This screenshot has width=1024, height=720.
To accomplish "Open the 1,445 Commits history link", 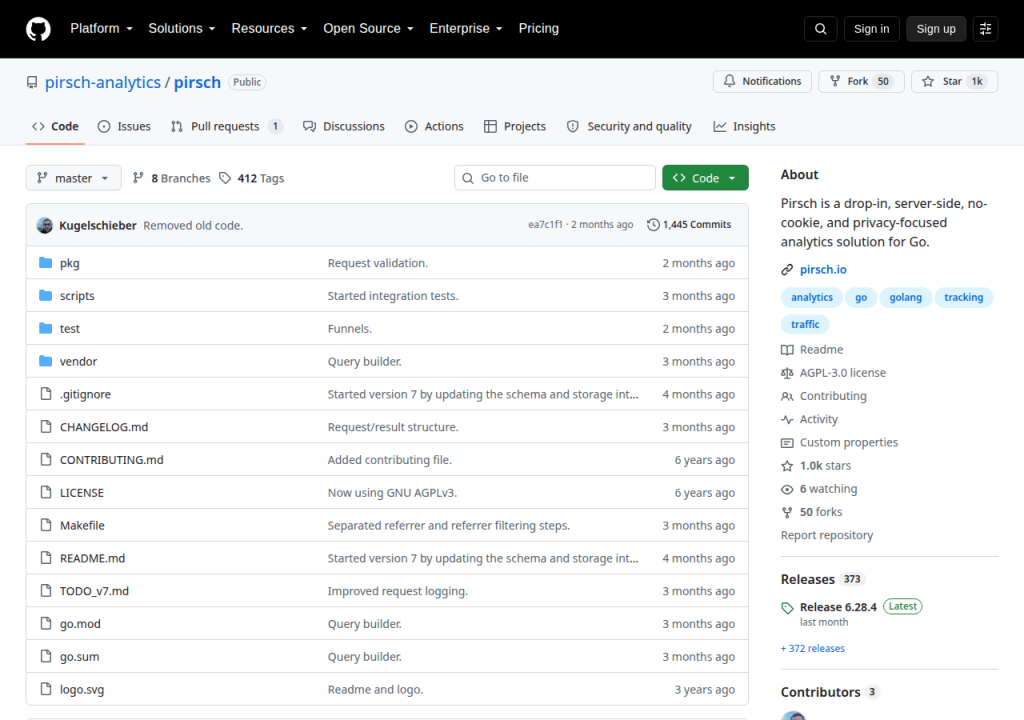I will [x=689, y=224].
